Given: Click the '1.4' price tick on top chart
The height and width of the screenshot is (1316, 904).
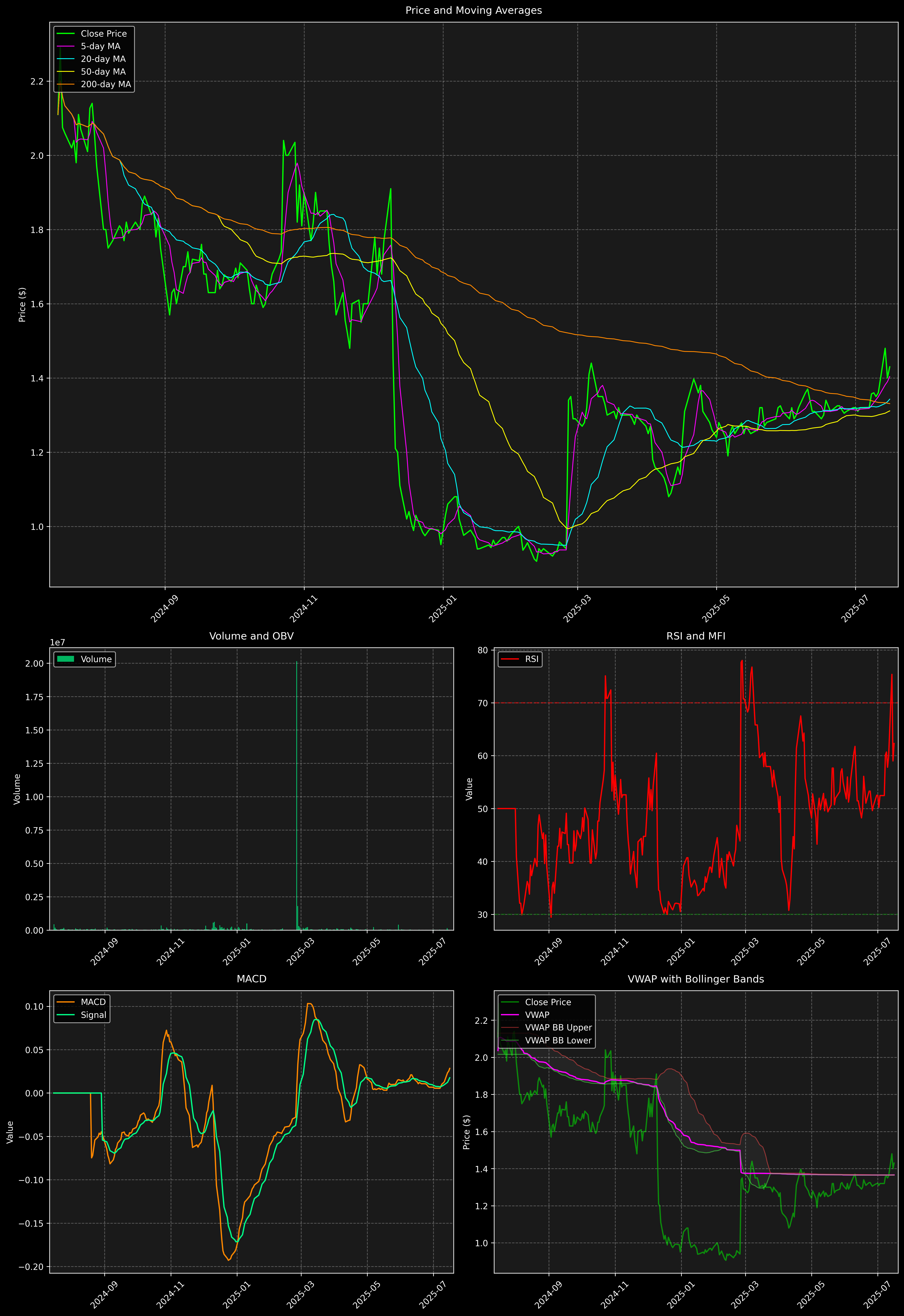Looking at the screenshot, I should [37, 378].
